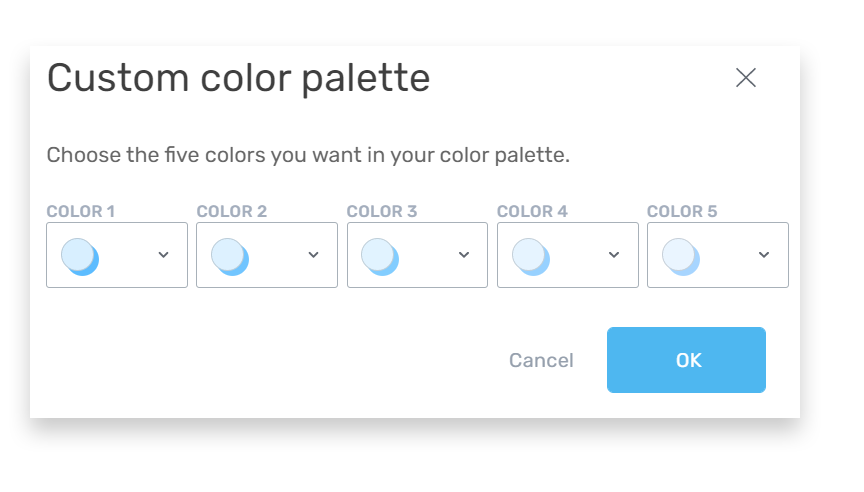Cancel the custom color palette dialog
The image size is (864, 492).
(541, 360)
